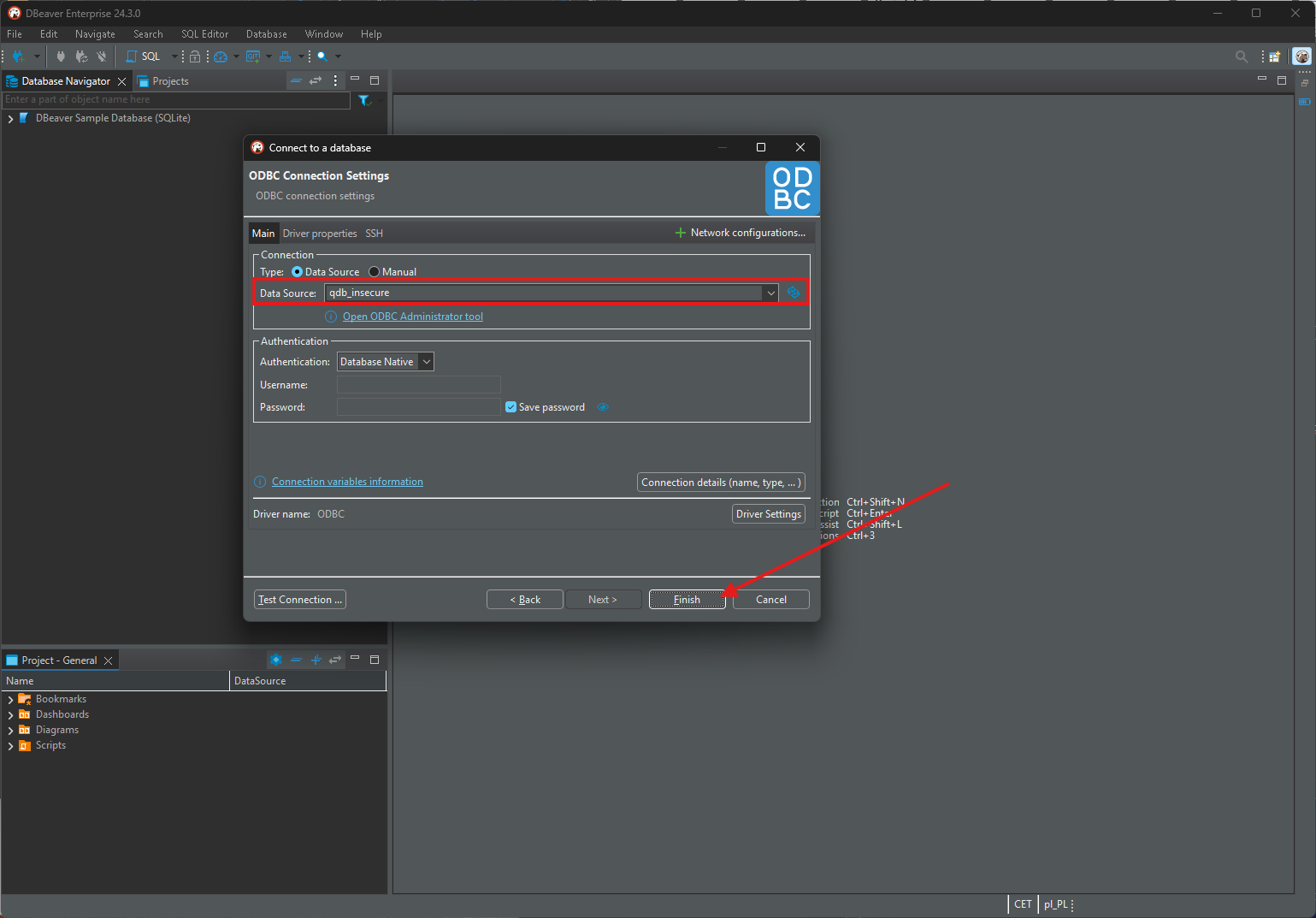Click the magnifier search icon in main toolbar
This screenshot has height=918, width=1316.
(322, 56)
